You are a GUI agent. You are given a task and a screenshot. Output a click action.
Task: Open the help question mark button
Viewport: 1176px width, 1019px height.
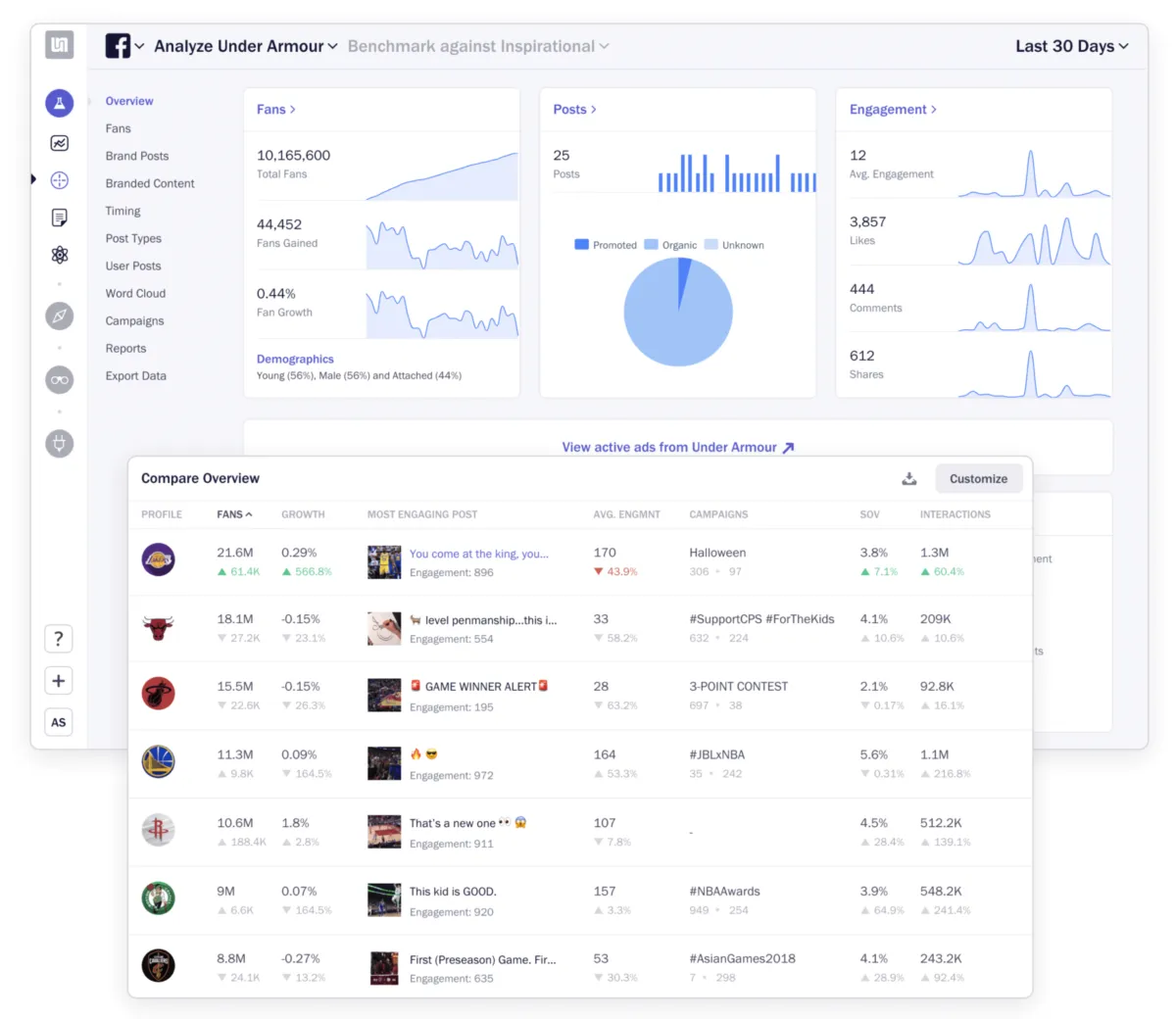(x=59, y=639)
